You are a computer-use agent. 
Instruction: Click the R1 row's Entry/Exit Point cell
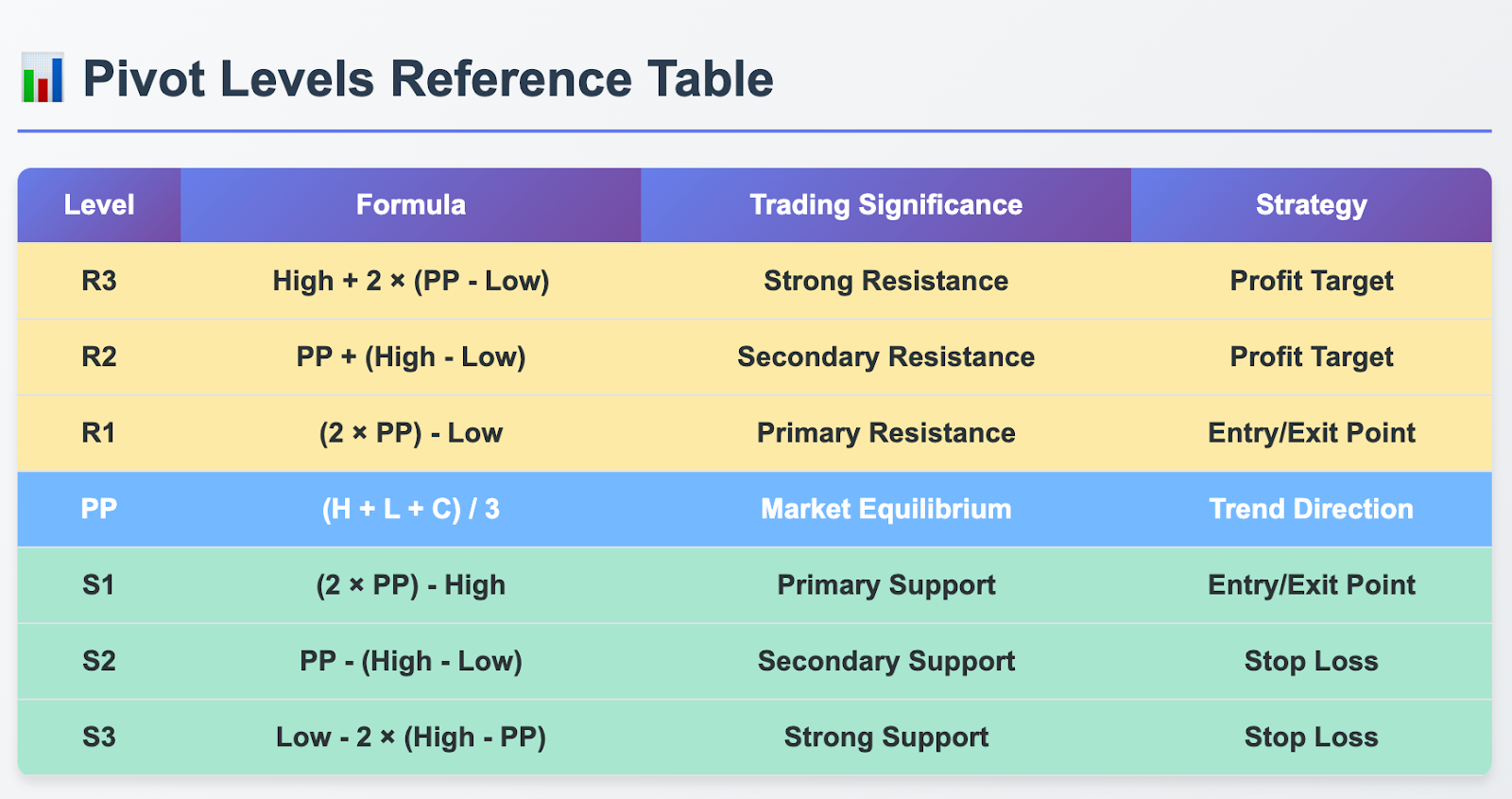pyautogui.click(x=1312, y=433)
